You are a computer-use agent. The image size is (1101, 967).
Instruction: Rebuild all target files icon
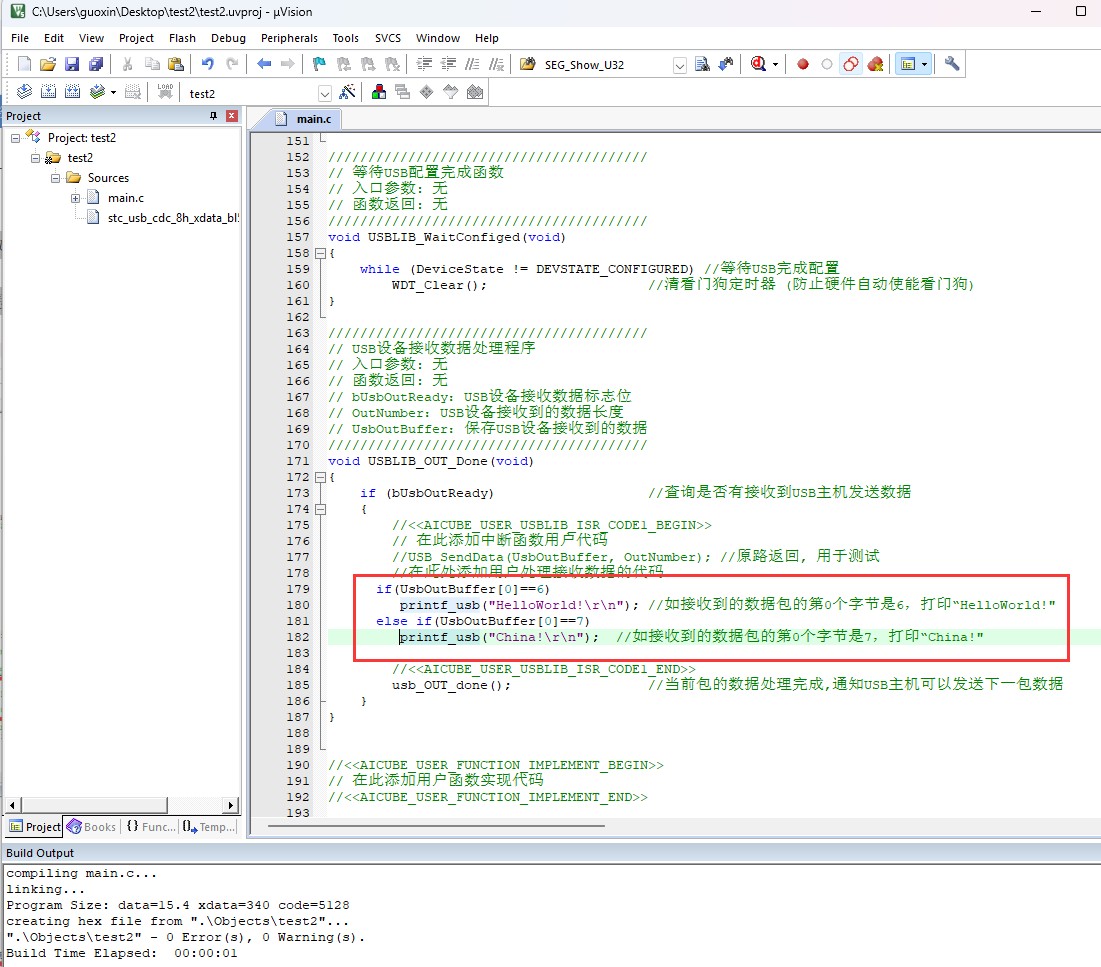click(72, 92)
